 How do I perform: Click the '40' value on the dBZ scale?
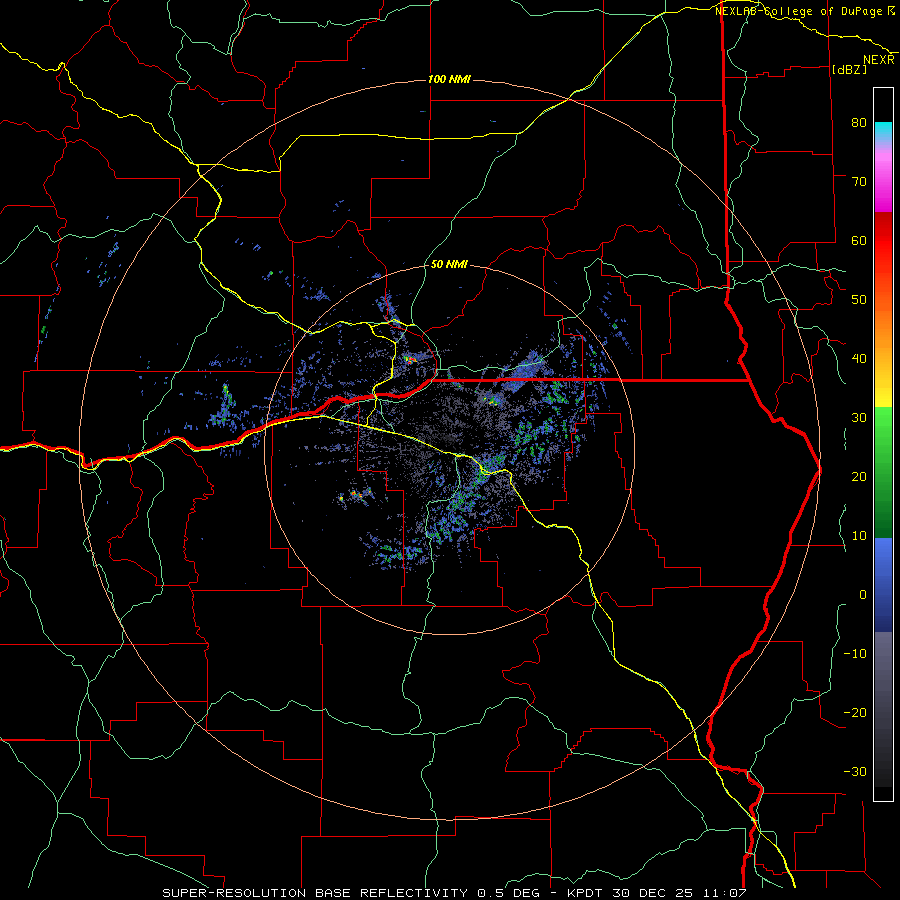point(859,359)
